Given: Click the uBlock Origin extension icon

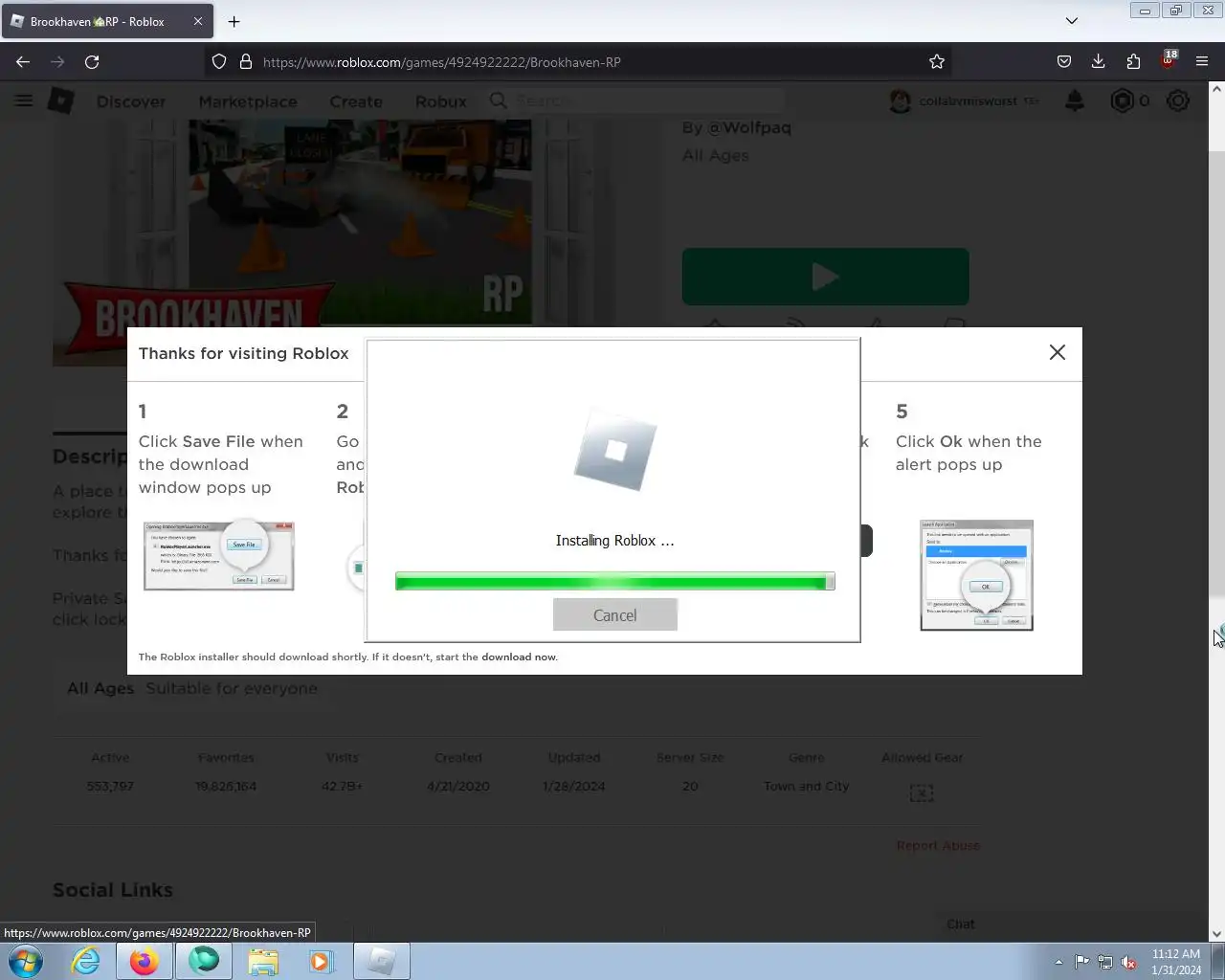Looking at the screenshot, I should tap(1168, 61).
